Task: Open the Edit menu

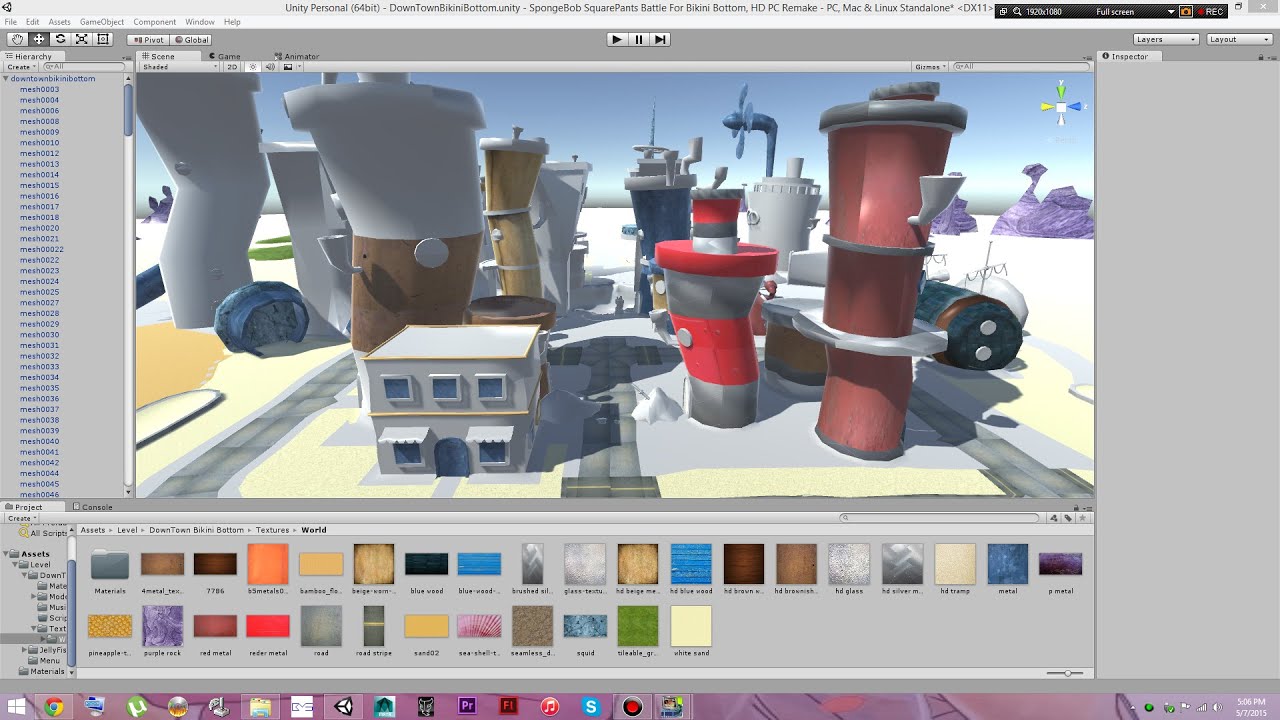Action: click(x=33, y=22)
